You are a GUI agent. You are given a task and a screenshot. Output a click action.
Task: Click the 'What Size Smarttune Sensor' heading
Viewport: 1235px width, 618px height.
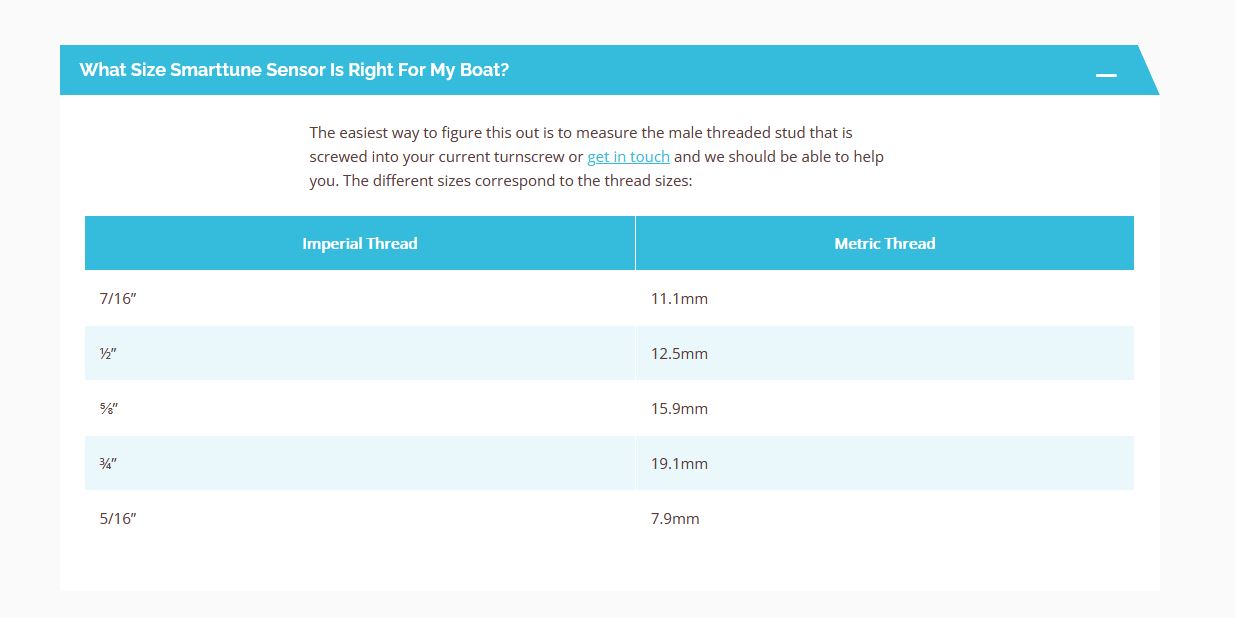tap(294, 70)
